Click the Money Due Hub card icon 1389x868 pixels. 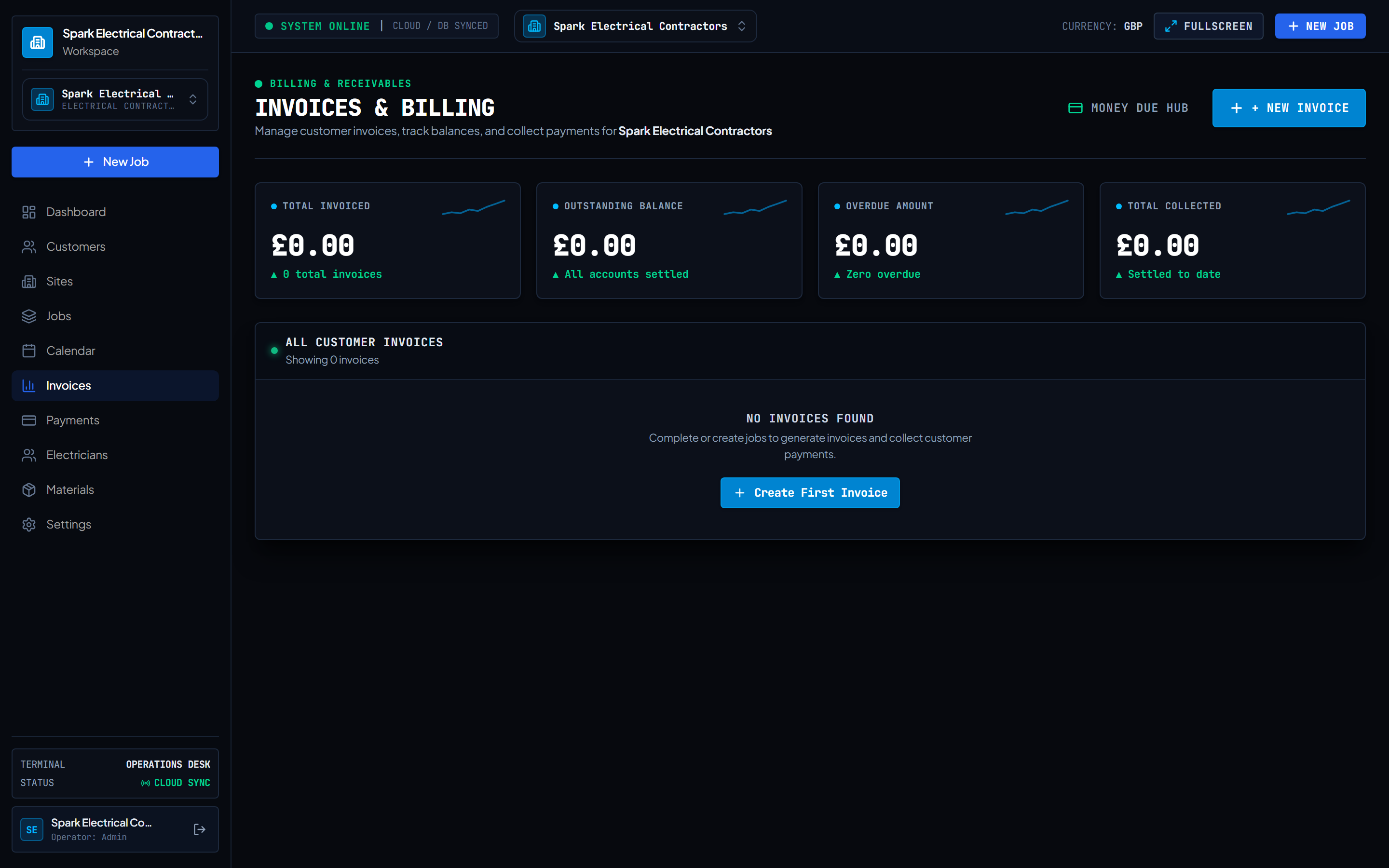pos(1075,108)
